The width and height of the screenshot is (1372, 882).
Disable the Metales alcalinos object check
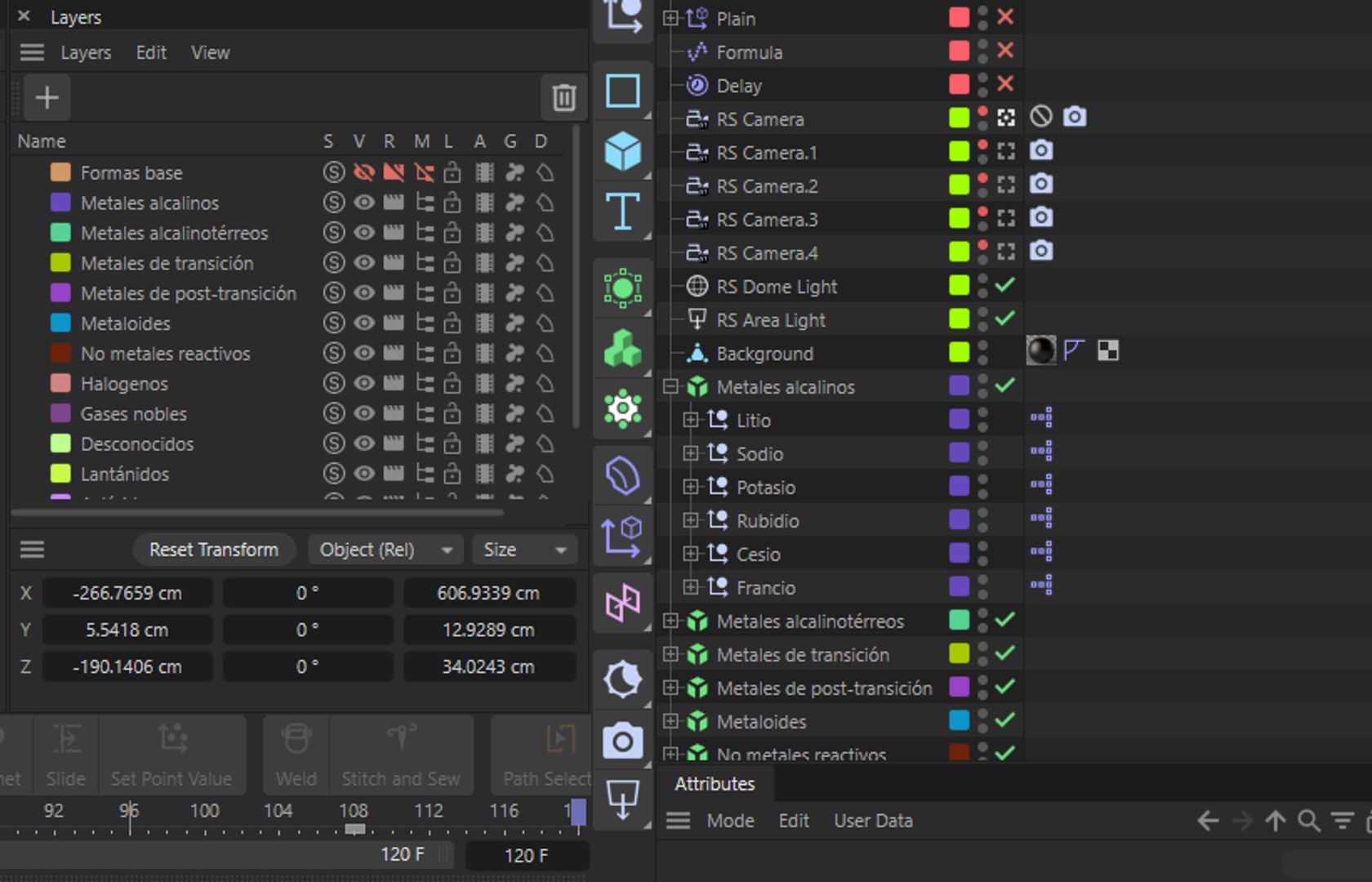pos(1005,385)
